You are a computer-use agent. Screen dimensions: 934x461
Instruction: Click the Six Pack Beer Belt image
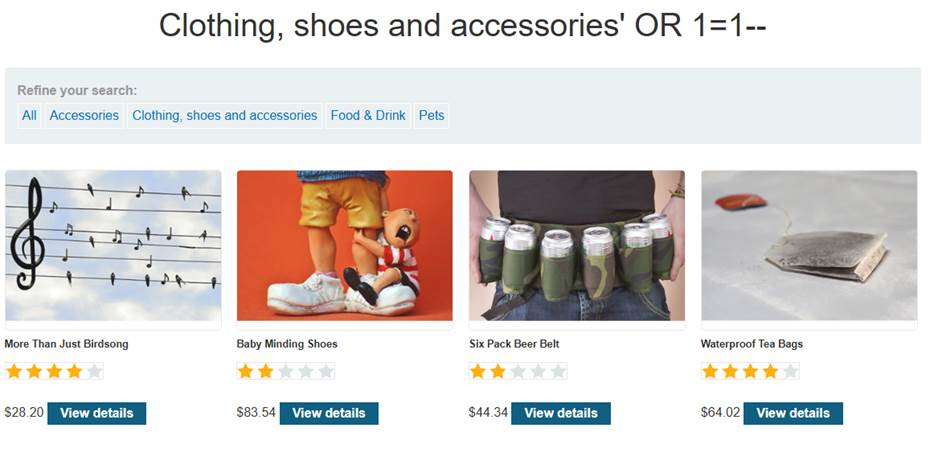click(x=577, y=245)
